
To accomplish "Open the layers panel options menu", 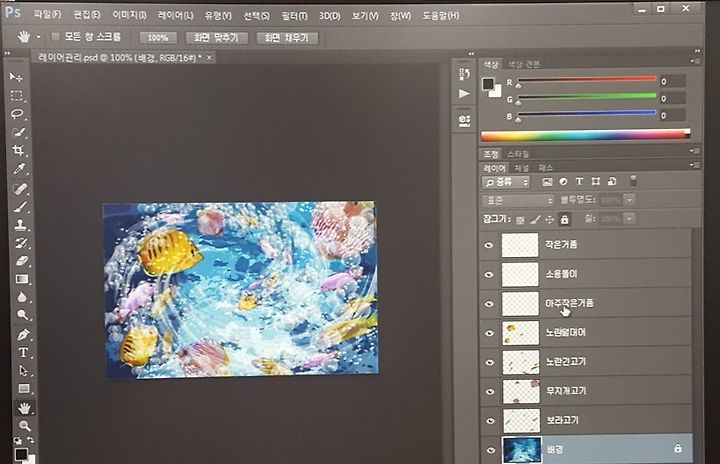I will pyautogui.click(x=695, y=164).
